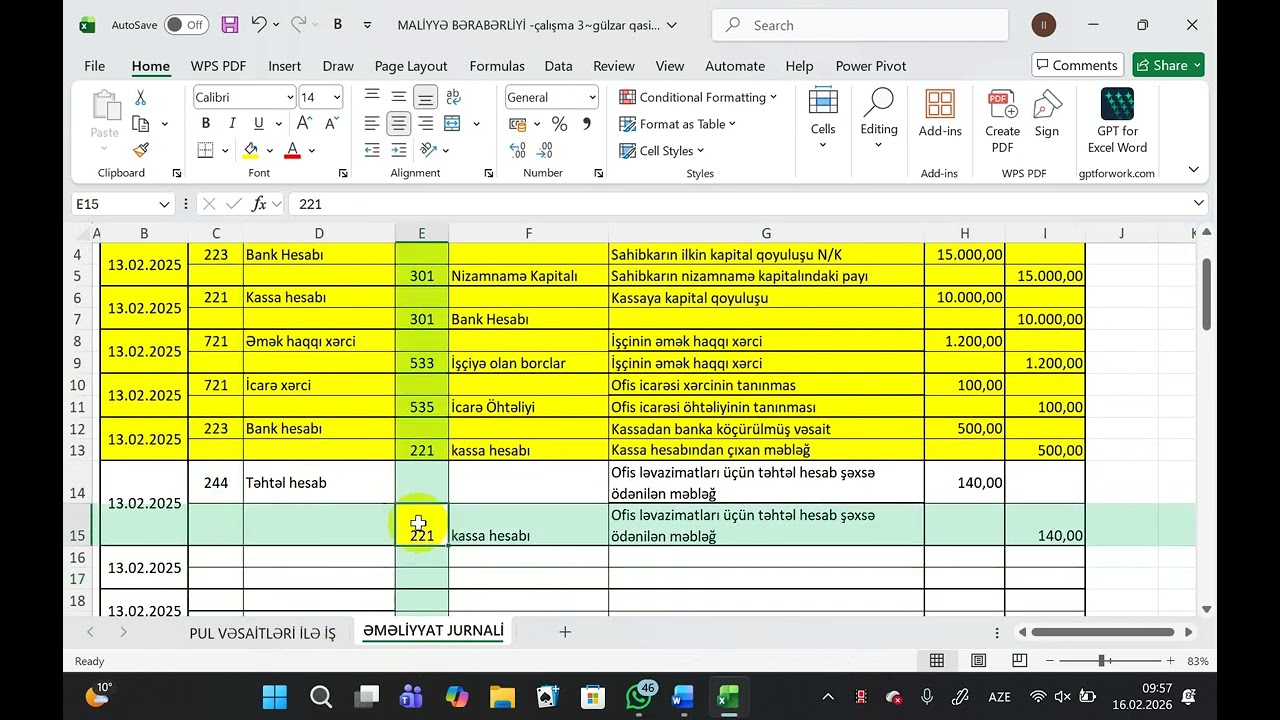Decrease indent in Alignment group
1280x720 pixels.
coord(372,150)
